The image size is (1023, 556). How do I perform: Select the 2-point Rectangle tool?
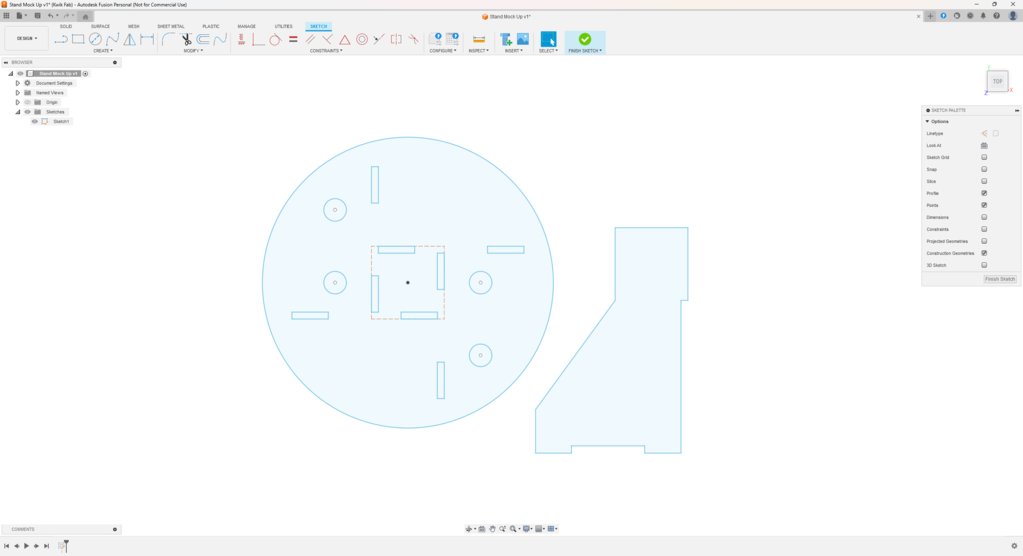[78, 39]
